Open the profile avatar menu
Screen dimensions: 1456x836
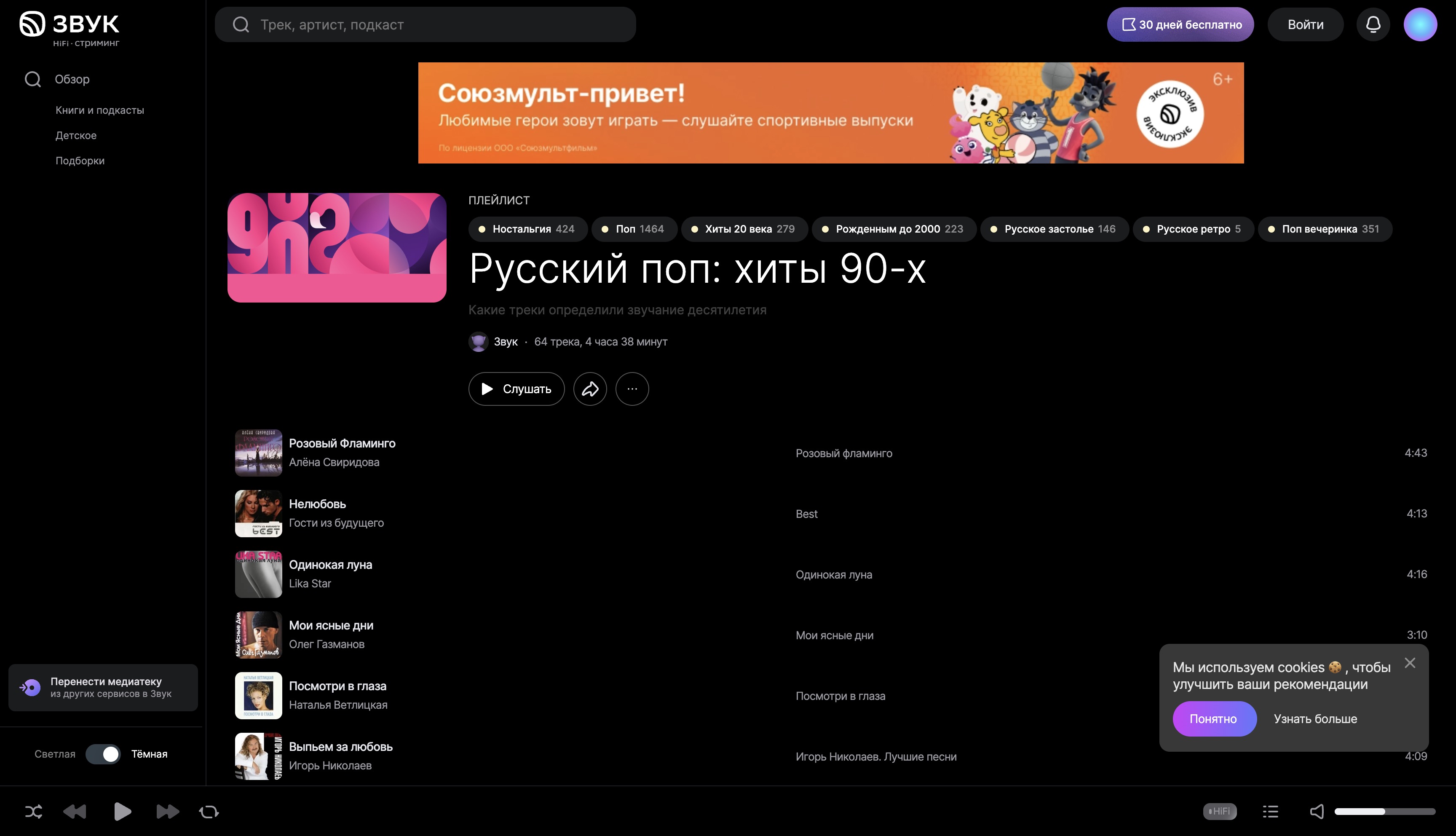pos(1420,25)
